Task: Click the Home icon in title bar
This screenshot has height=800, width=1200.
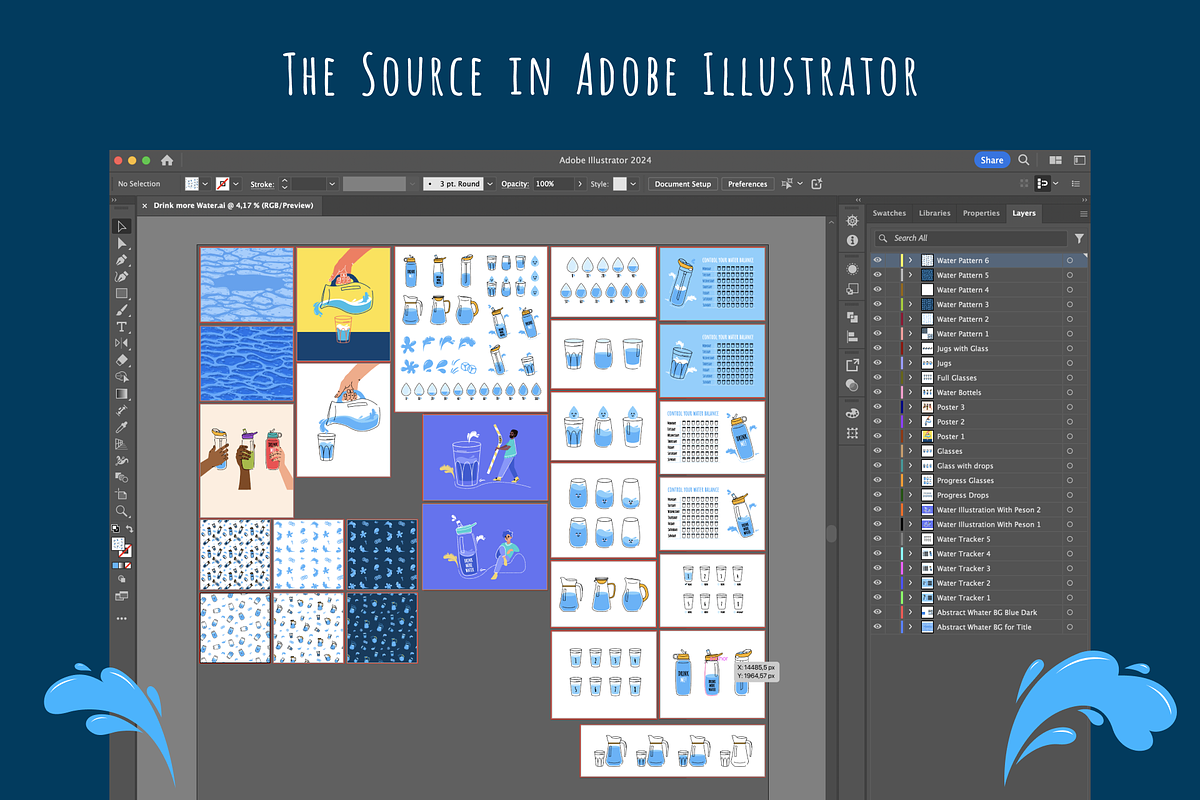Action: 167,160
